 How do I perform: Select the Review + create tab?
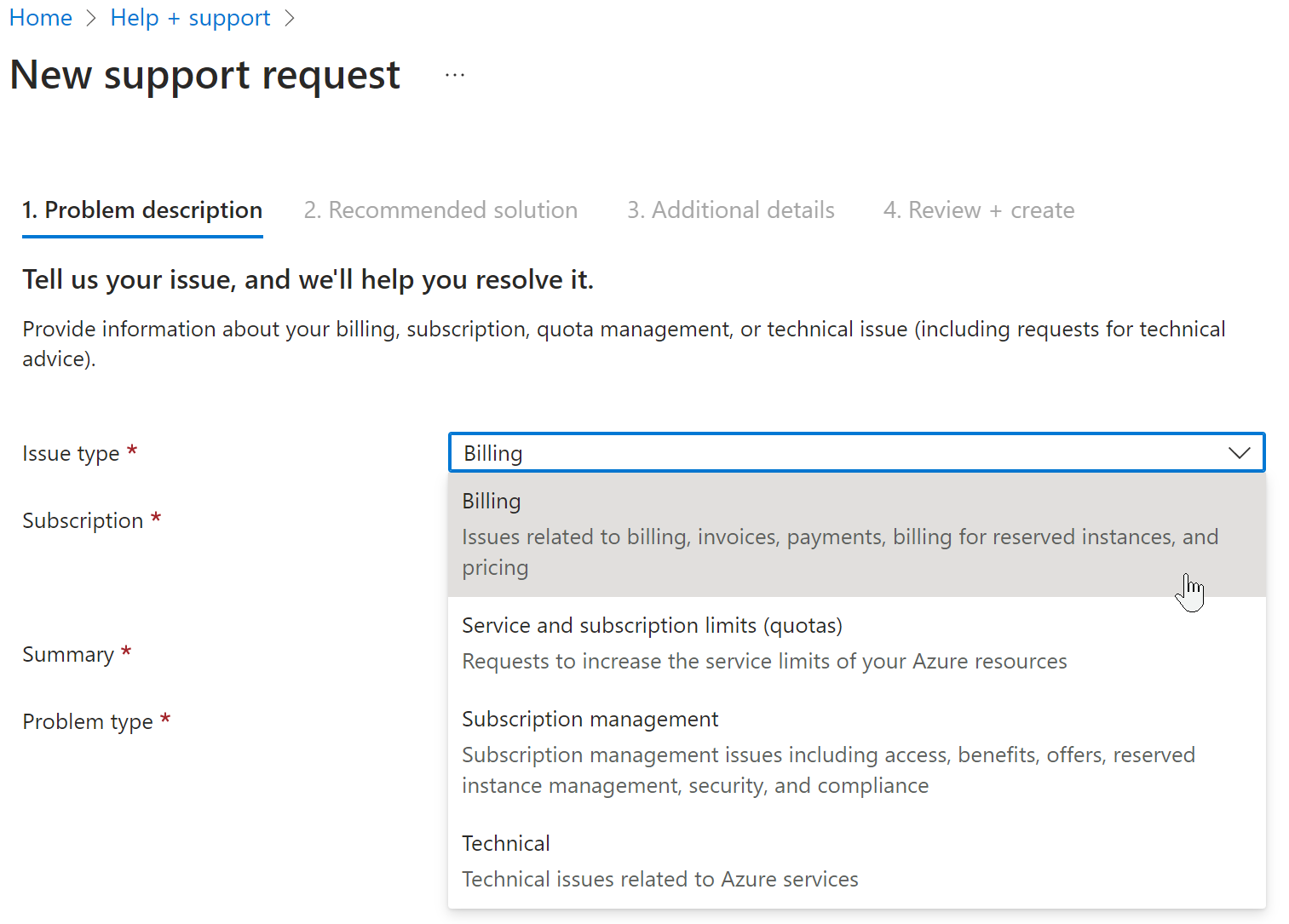click(979, 210)
